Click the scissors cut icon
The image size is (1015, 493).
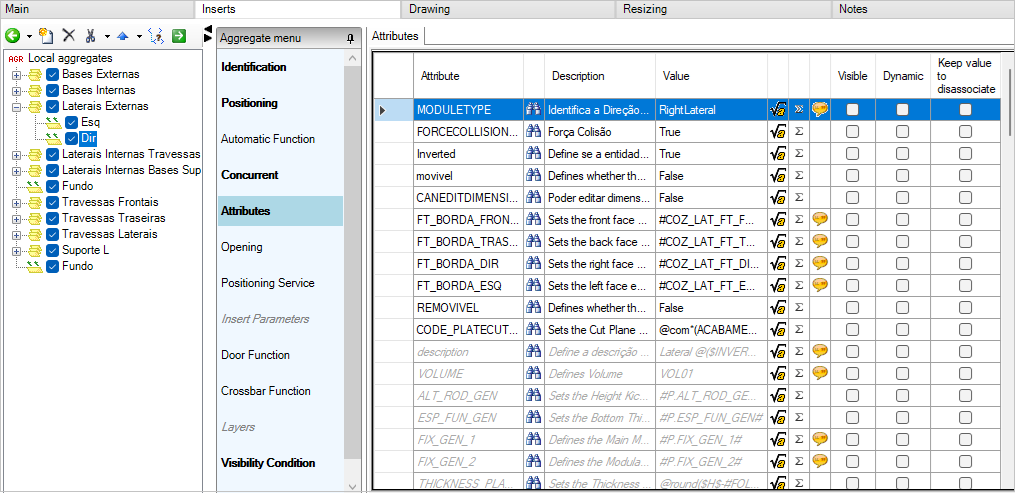click(x=91, y=36)
